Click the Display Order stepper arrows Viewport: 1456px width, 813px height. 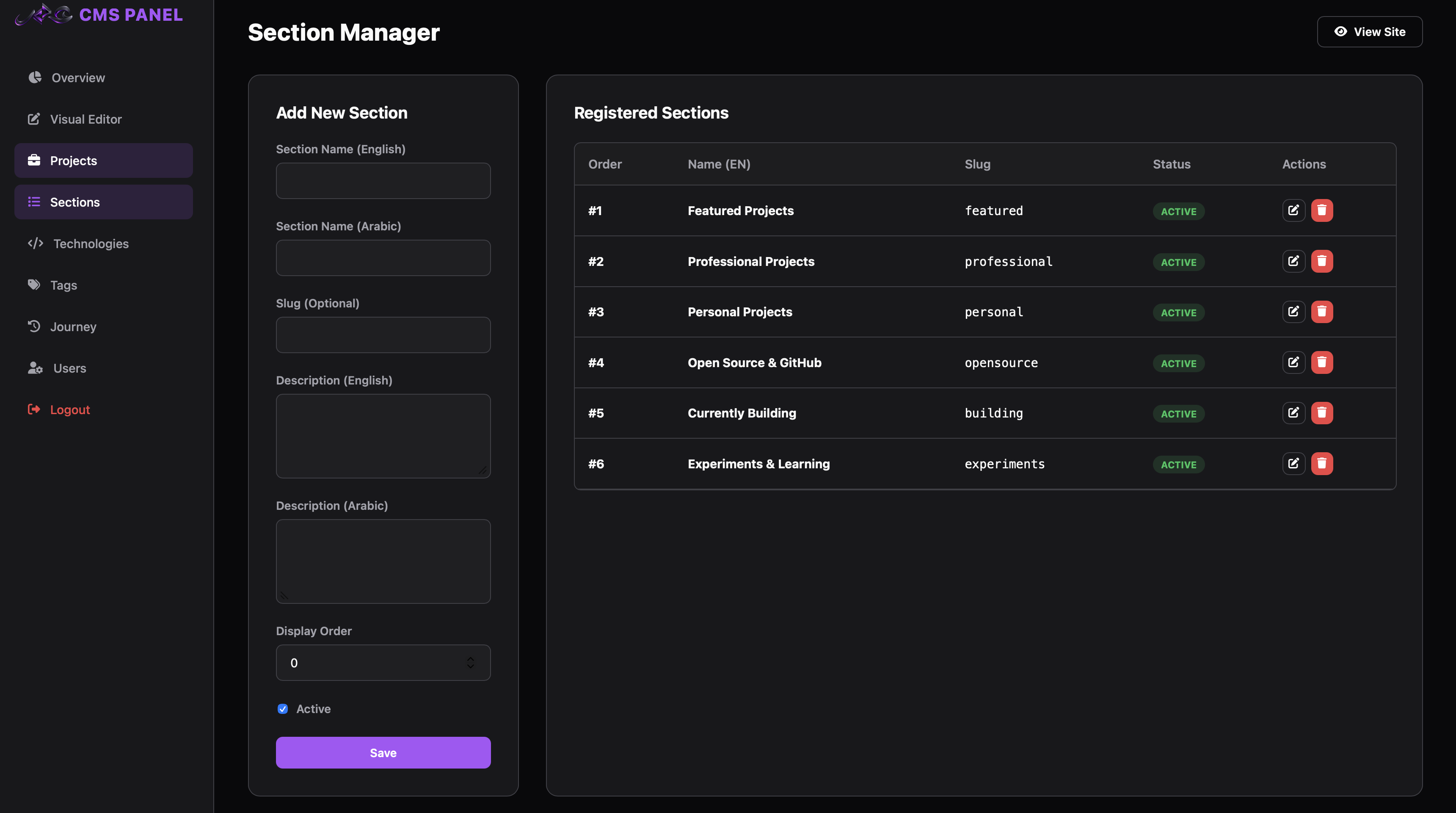click(470, 663)
